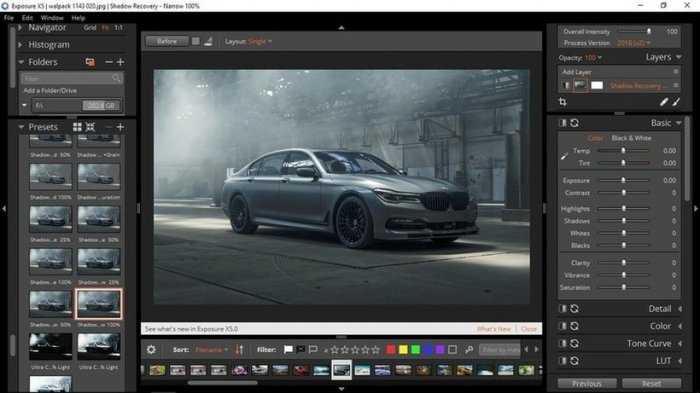
Task: Click the square toggle next to Before
Action: pos(196,41)
